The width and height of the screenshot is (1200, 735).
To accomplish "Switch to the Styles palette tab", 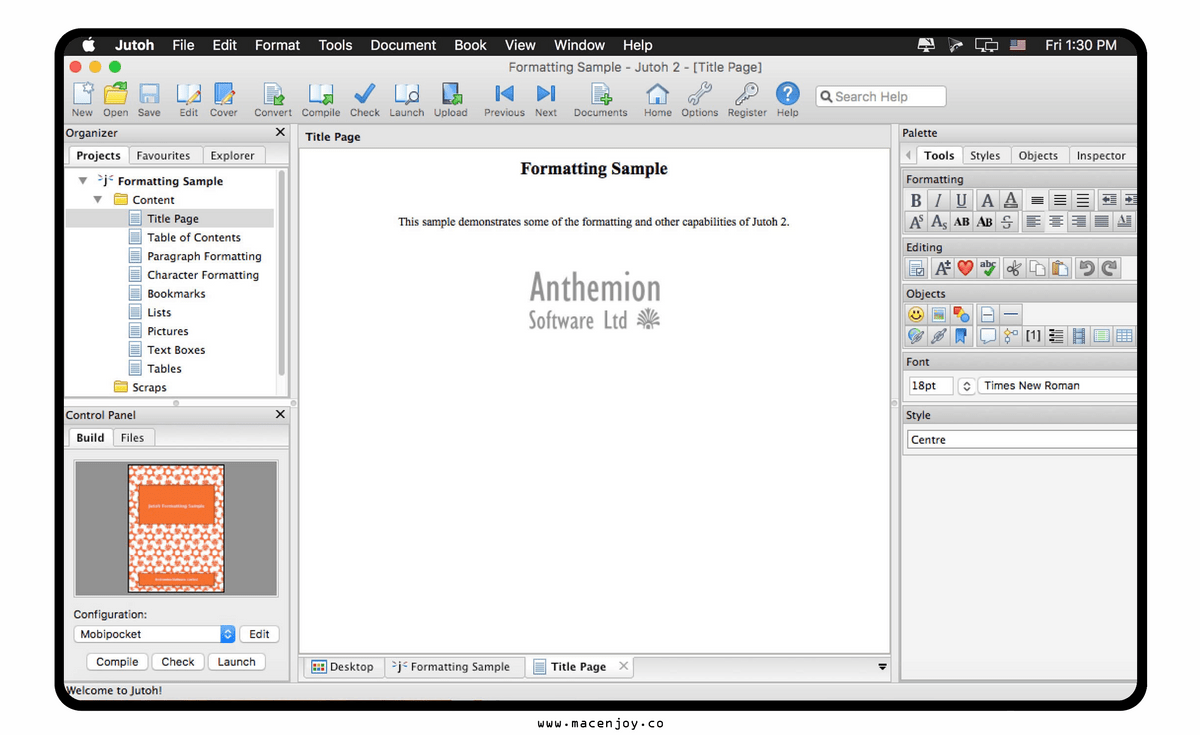I will point(985,156).
